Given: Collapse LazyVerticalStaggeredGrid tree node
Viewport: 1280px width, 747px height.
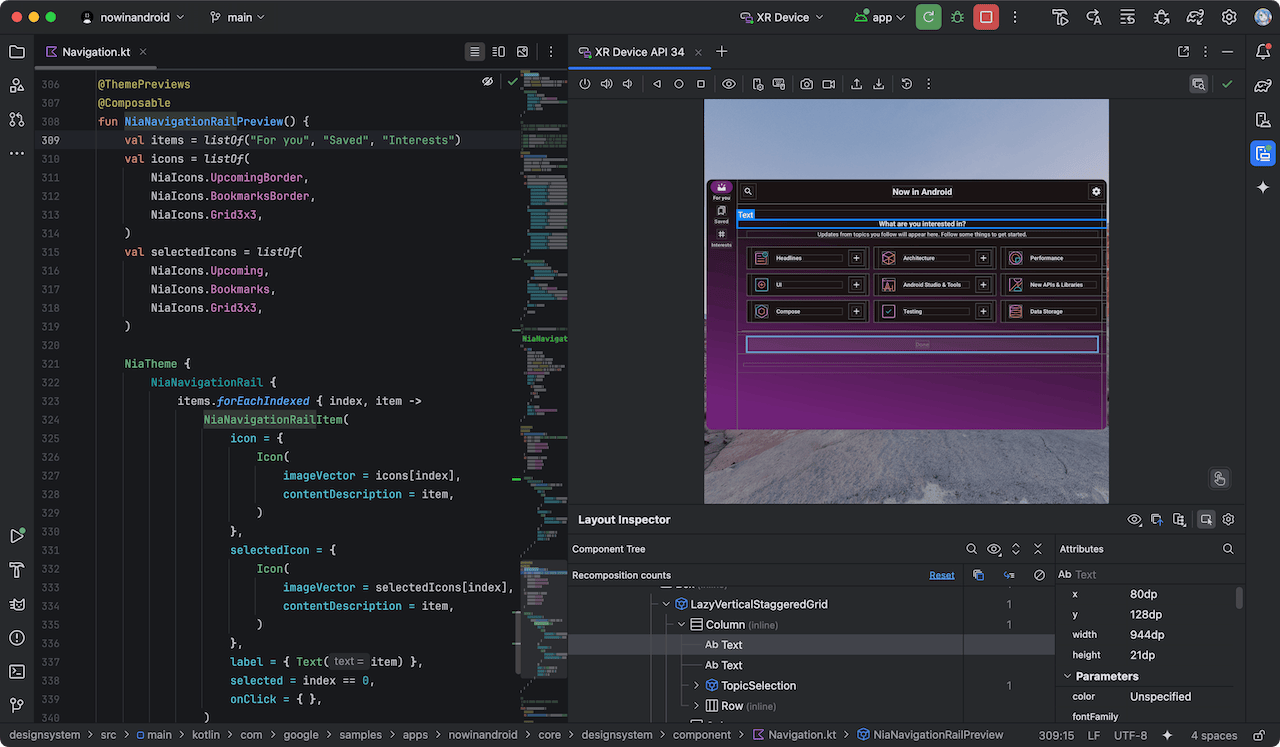Looking at the screenshot, I should 667,604.
